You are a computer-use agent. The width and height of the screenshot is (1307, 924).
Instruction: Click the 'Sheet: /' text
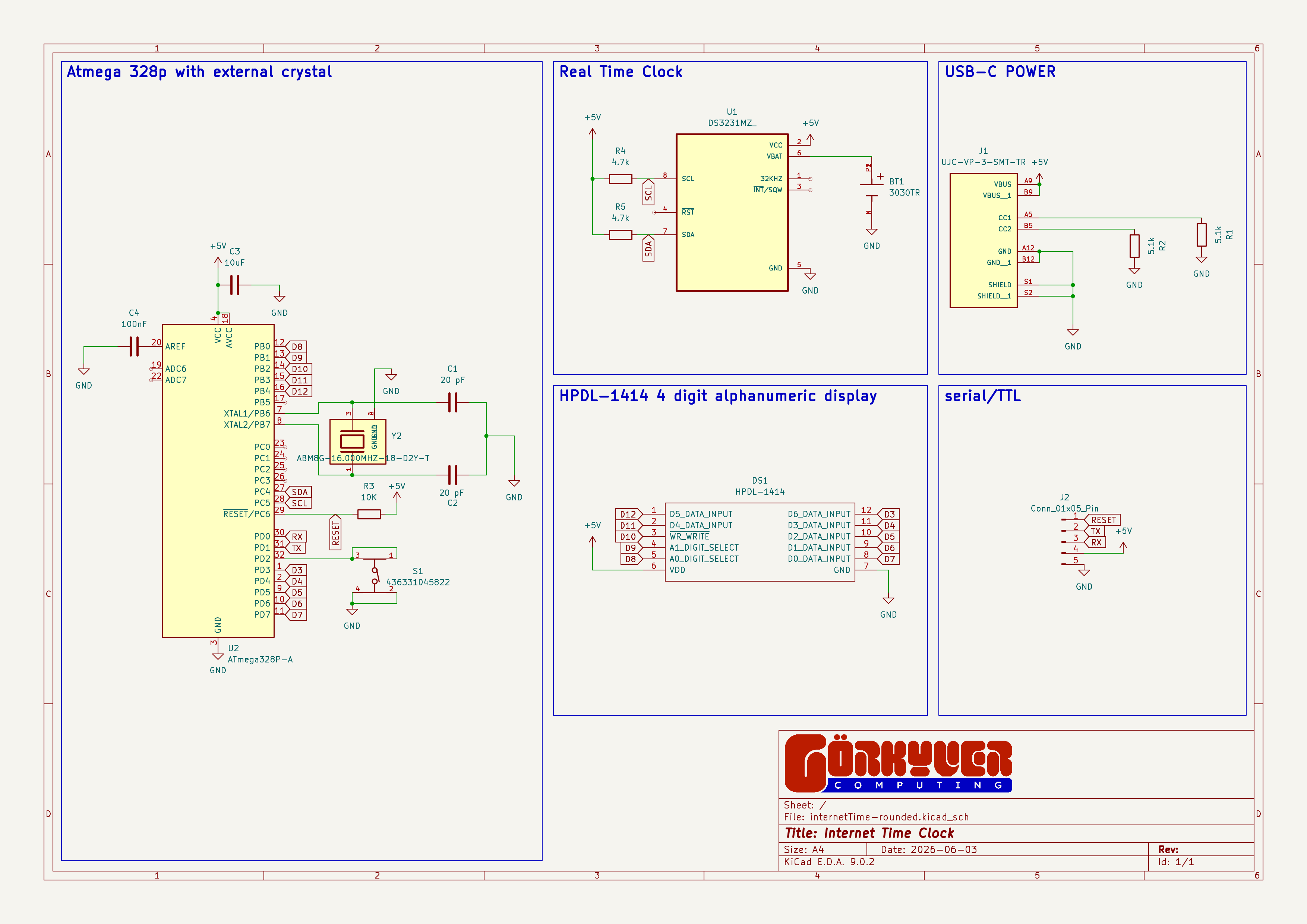(x=804, y=805)
